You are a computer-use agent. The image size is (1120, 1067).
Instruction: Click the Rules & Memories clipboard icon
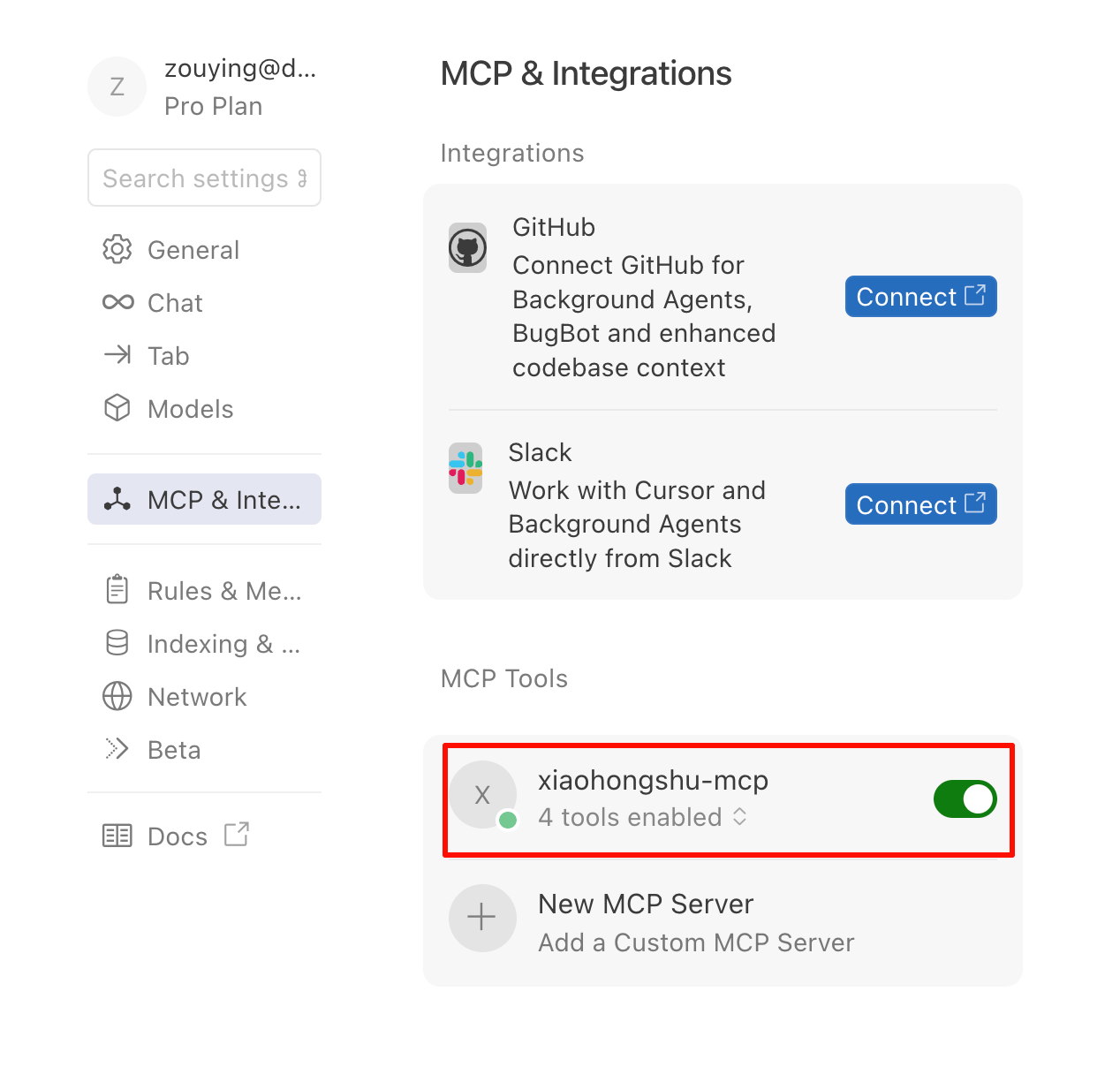(117, 590)
